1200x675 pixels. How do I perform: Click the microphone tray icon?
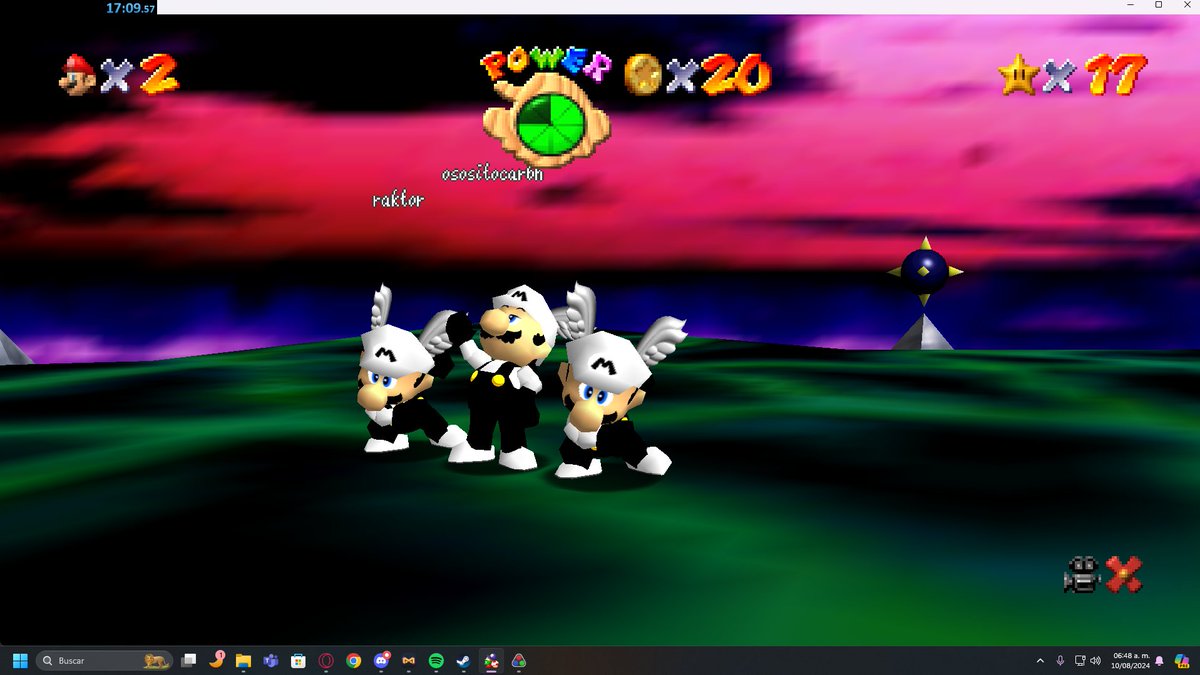(x=1060, y=661)
